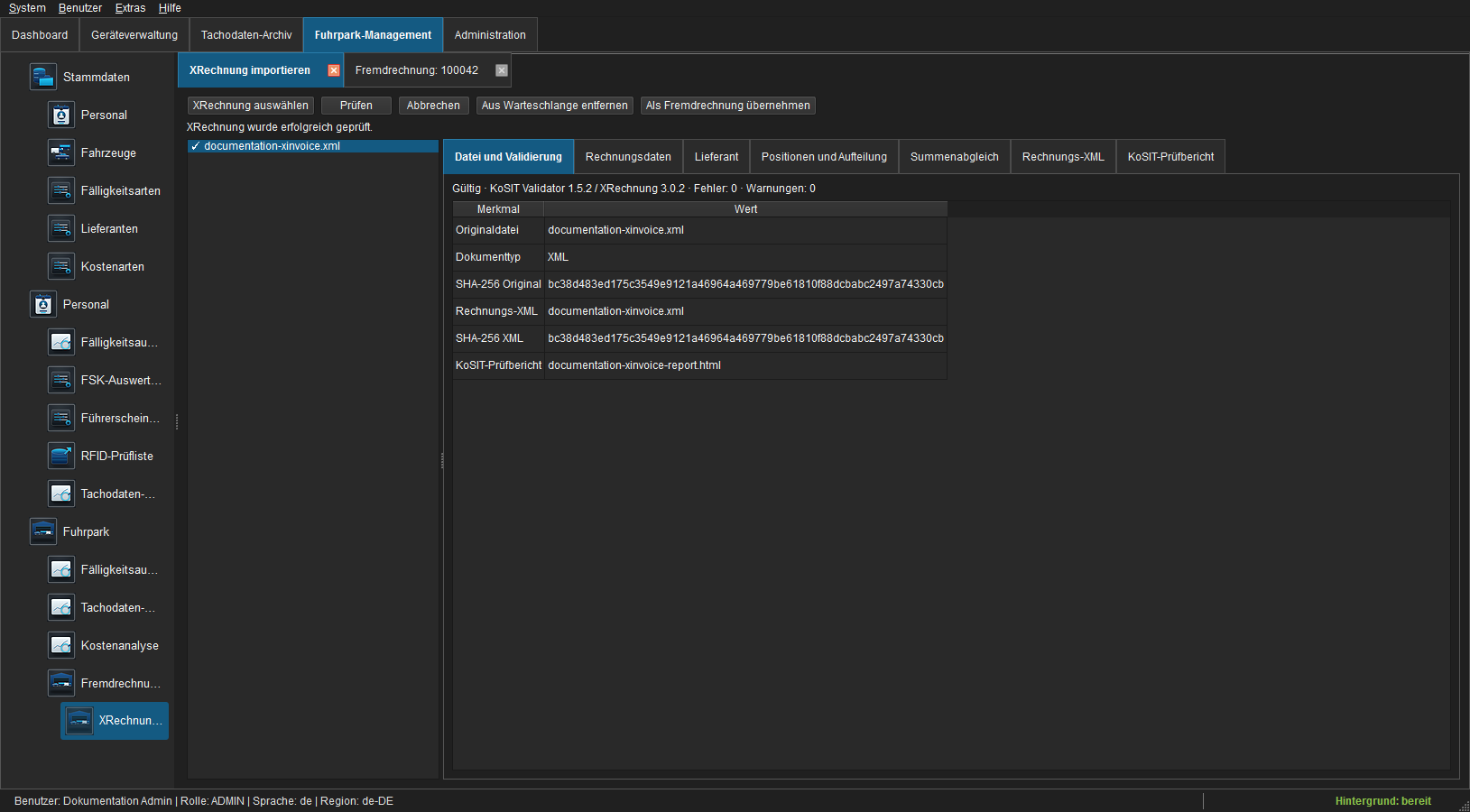Open the Lieferanten sidebar icon
The width and height of the screenshot is (1470, 812).
(61, 228)
